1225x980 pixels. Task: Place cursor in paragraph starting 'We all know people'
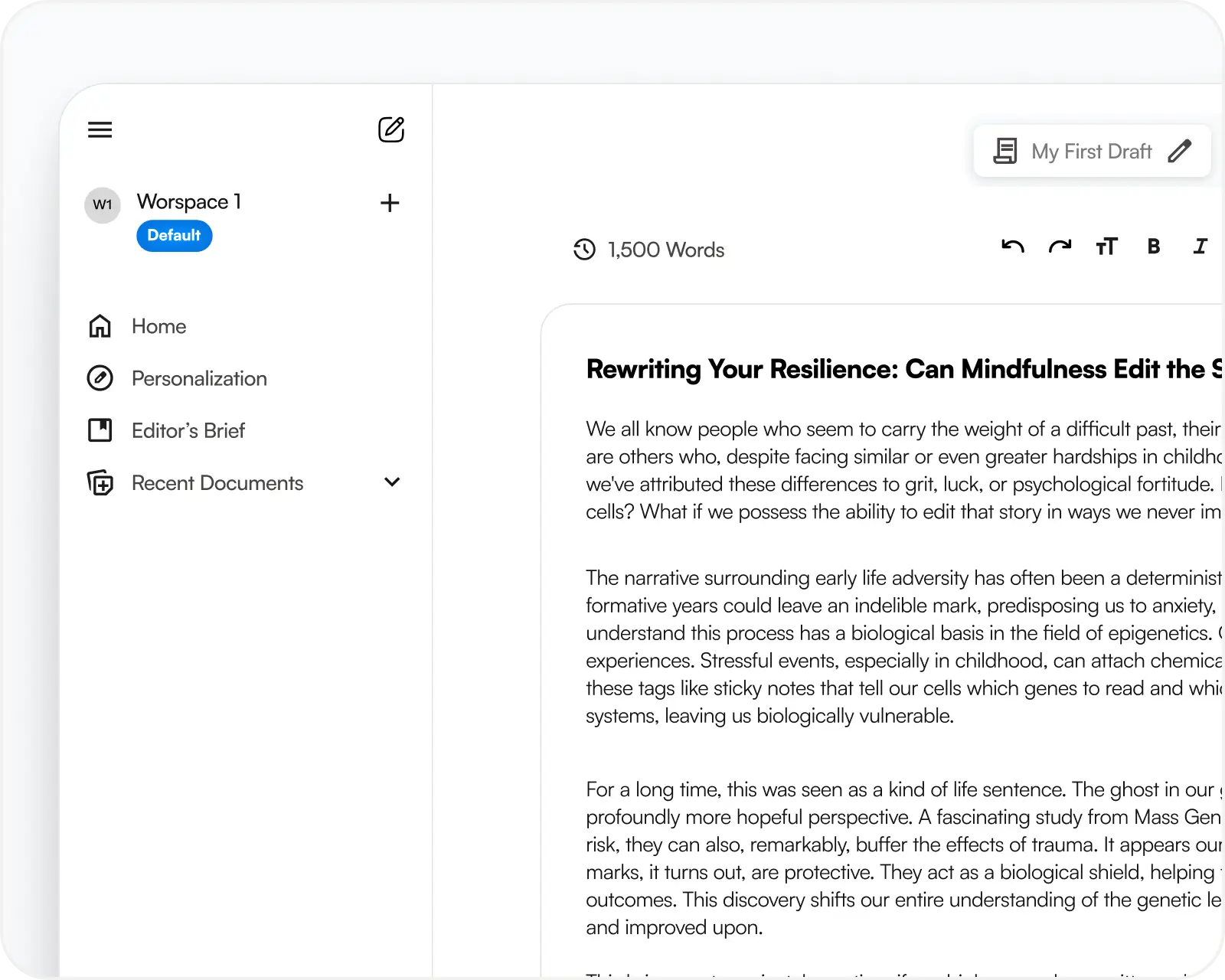(x=903, y=470)
